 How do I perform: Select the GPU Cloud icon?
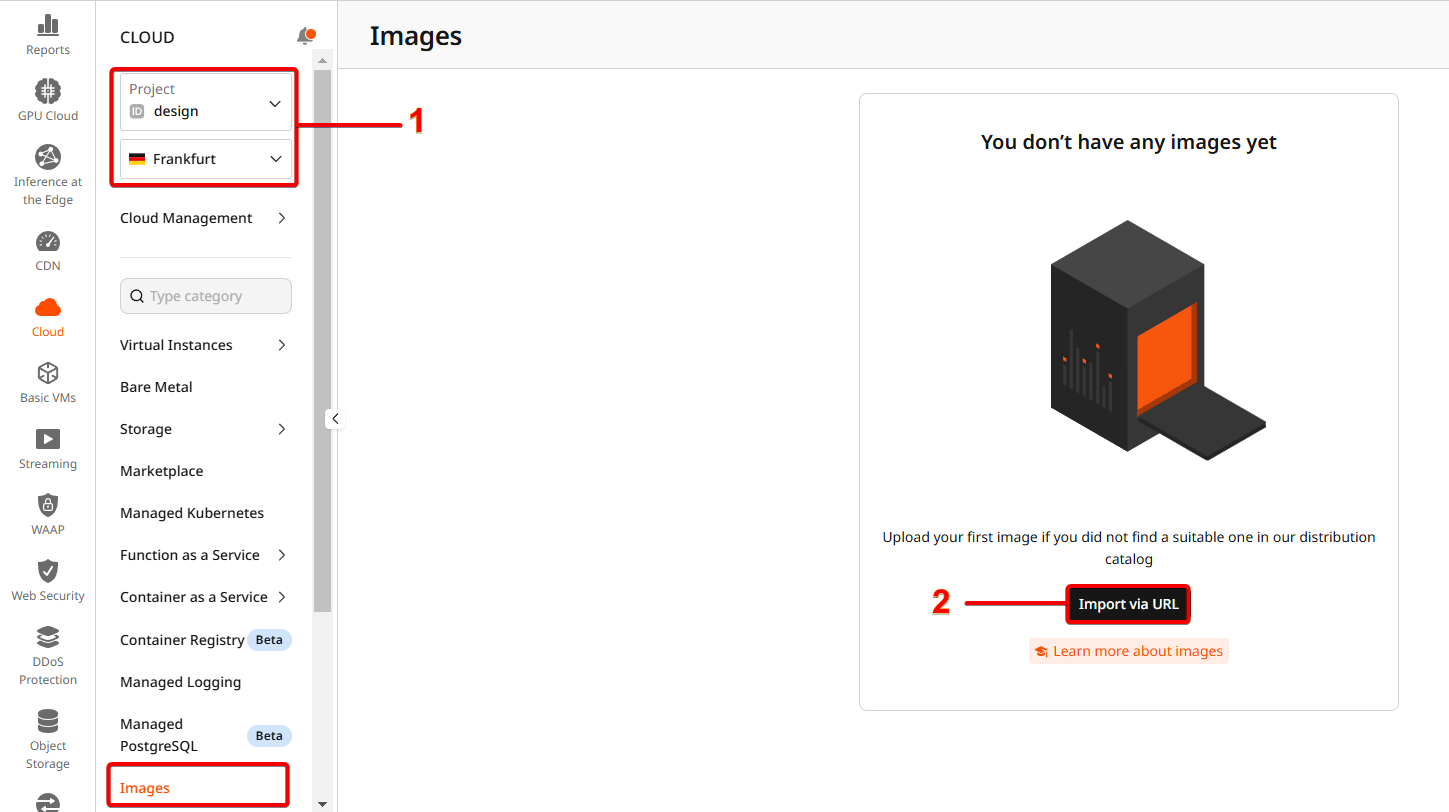pos(47,99)
